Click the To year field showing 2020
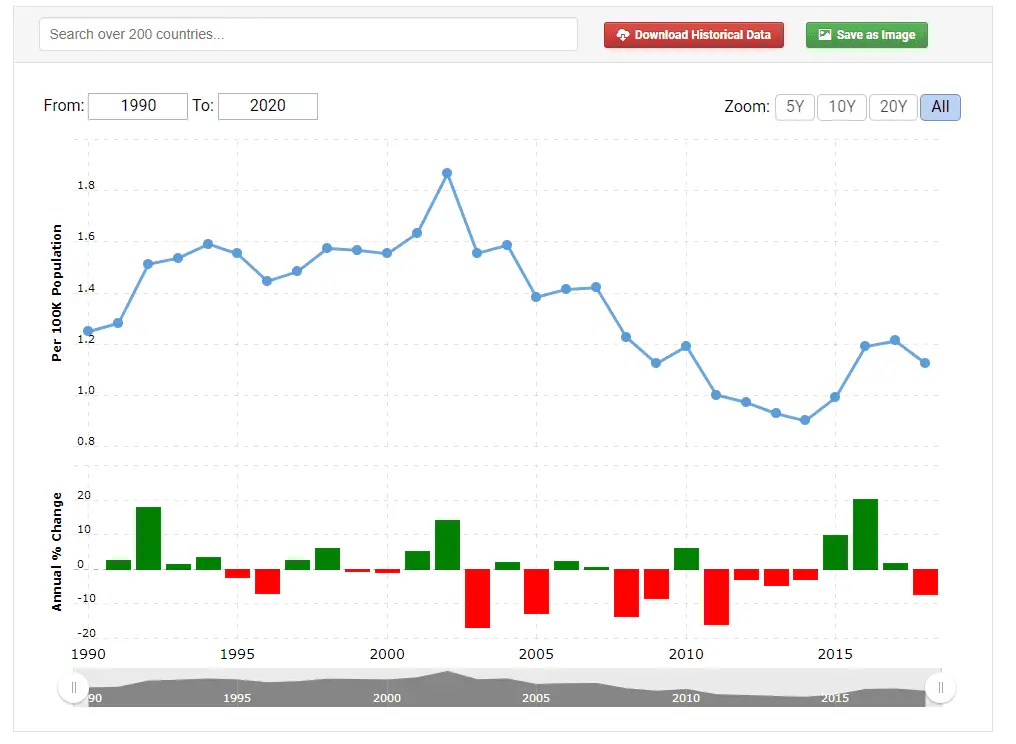Screen dimensions: 1016x744 click(268, 106)
